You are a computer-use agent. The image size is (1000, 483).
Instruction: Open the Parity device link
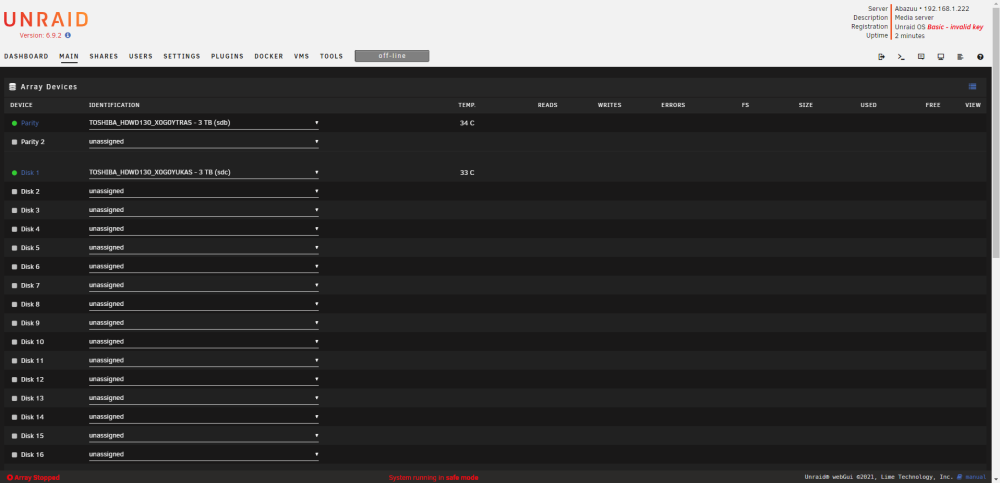coord(29,123)
